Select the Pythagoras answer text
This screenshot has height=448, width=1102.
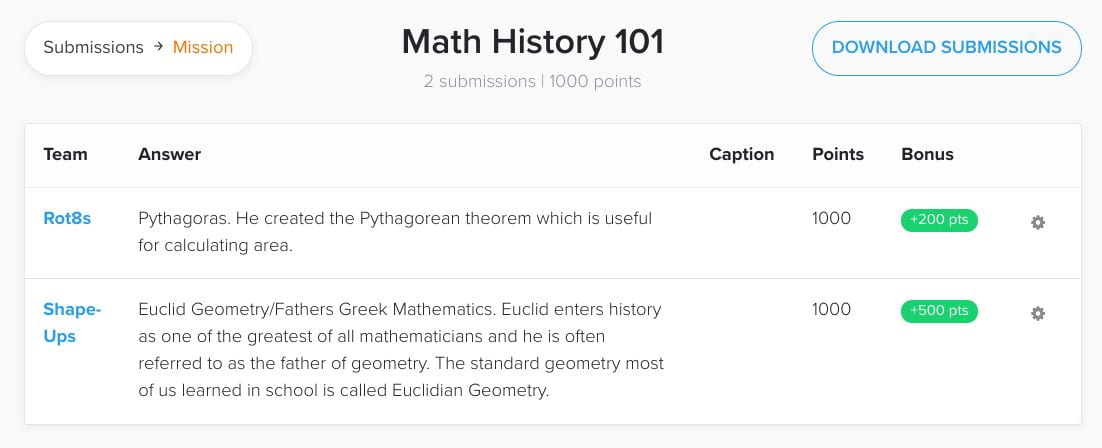[395, 232]
